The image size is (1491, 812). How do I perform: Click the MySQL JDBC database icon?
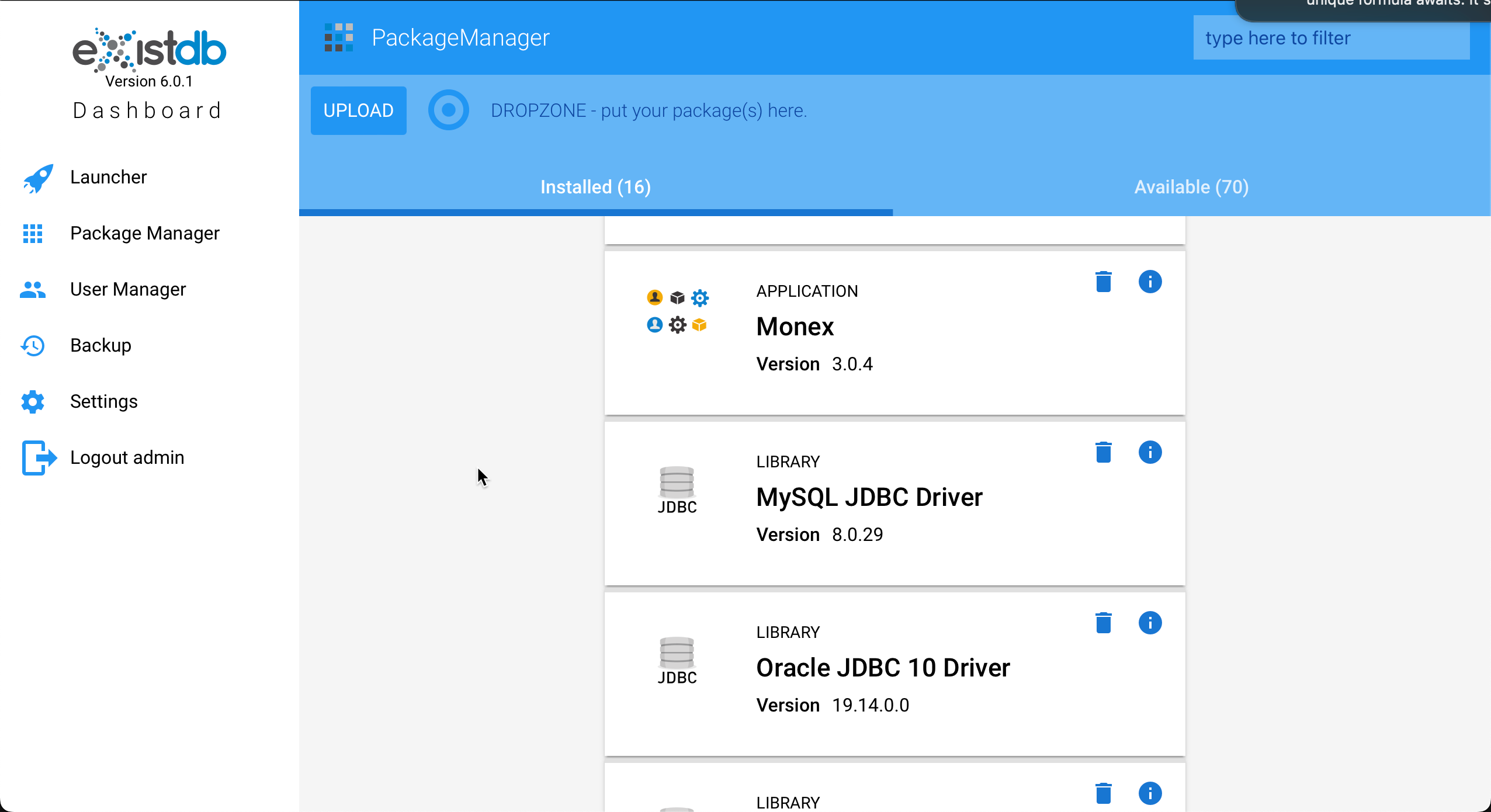tap(677, 490)
